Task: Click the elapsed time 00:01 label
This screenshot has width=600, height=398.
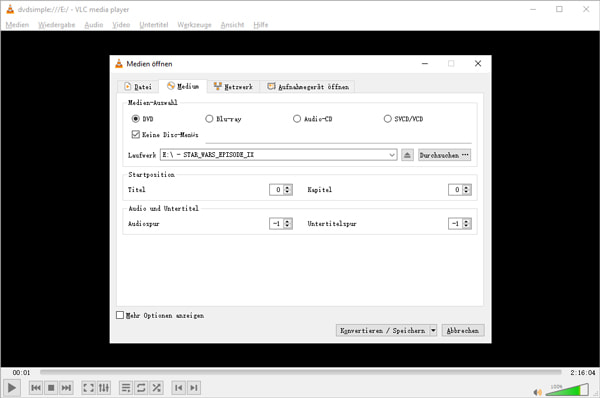Action: coord(21,372)
